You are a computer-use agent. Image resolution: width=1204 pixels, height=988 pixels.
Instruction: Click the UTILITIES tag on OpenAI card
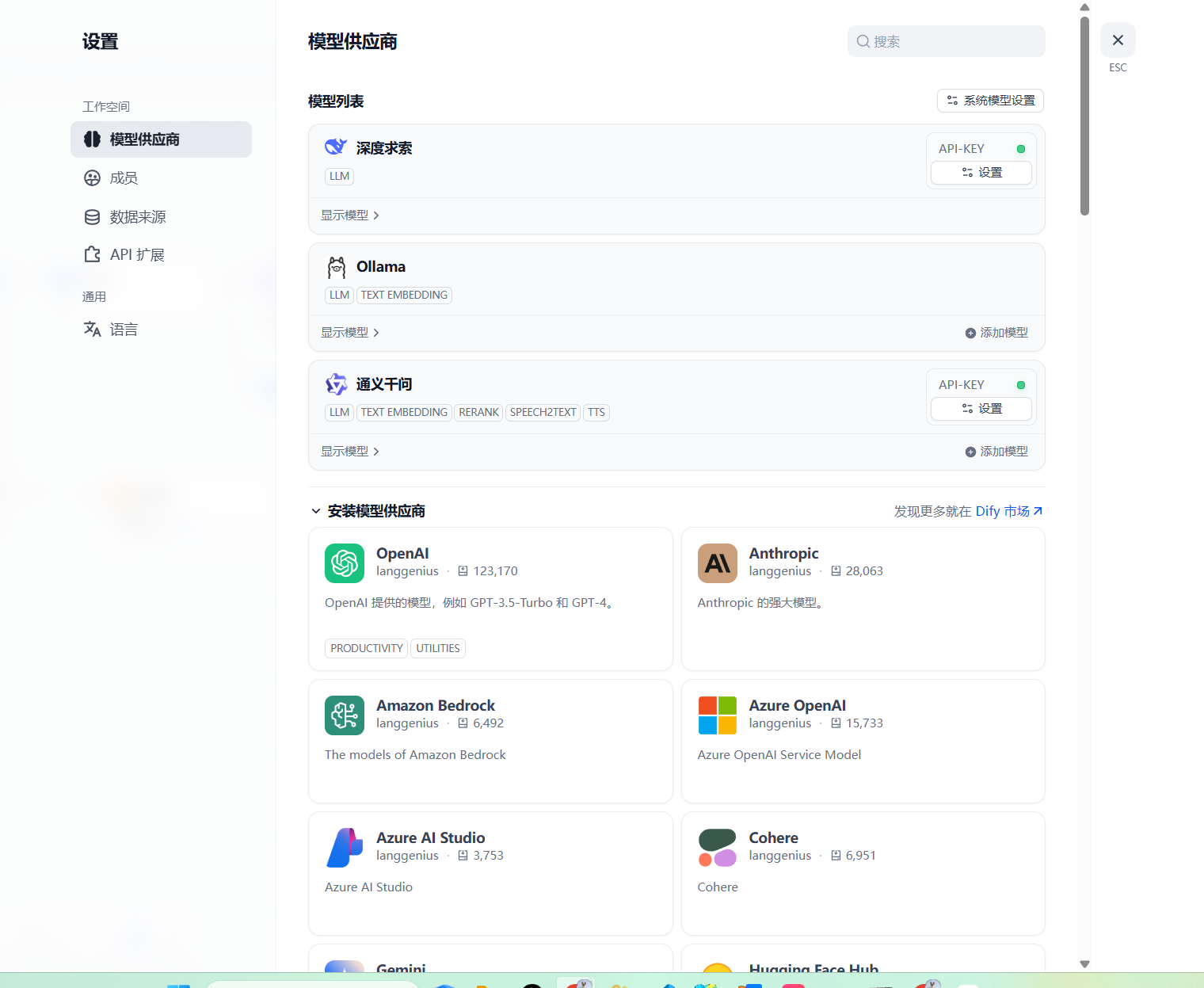coord(438,648)
